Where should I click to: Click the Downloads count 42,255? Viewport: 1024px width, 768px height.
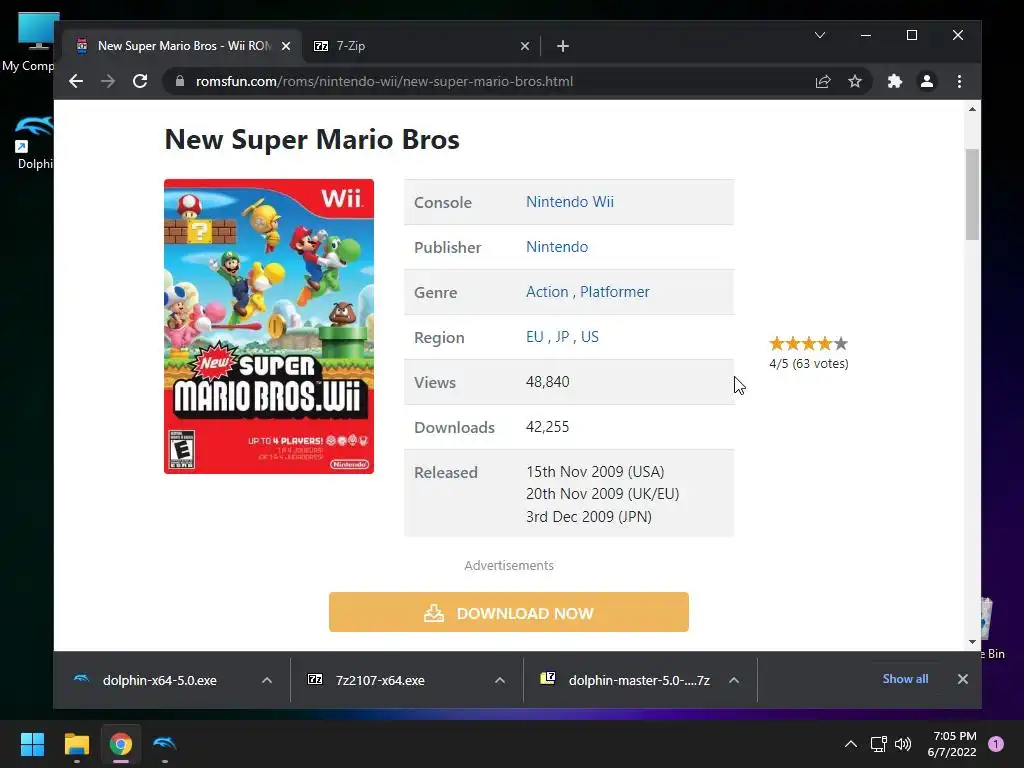547,427
